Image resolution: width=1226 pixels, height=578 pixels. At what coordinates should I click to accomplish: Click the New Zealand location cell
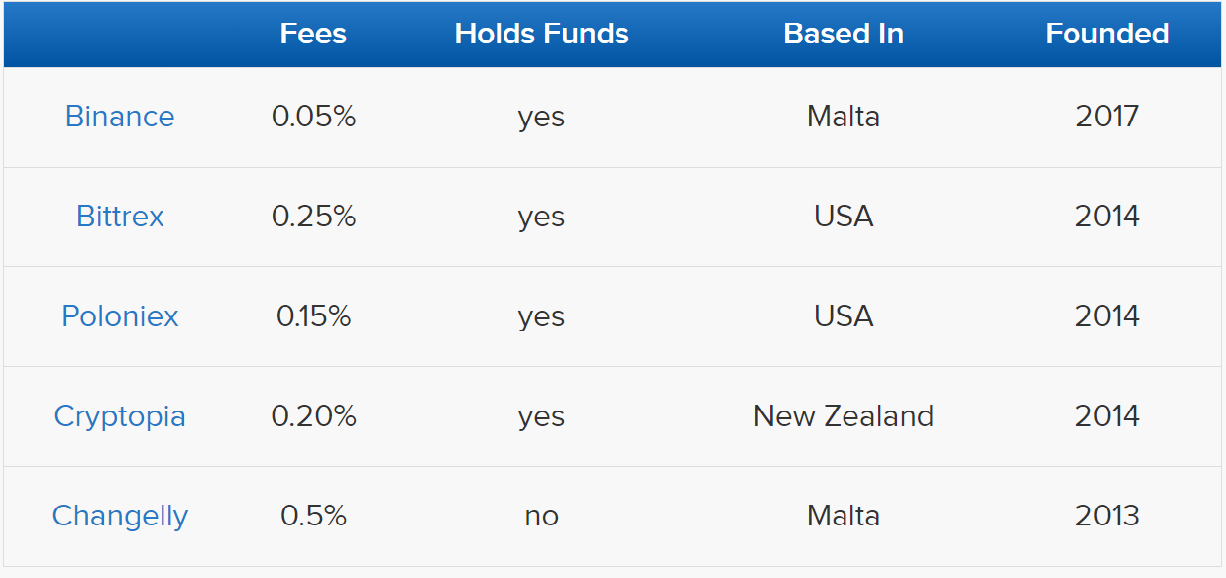(x=843, y=417)
